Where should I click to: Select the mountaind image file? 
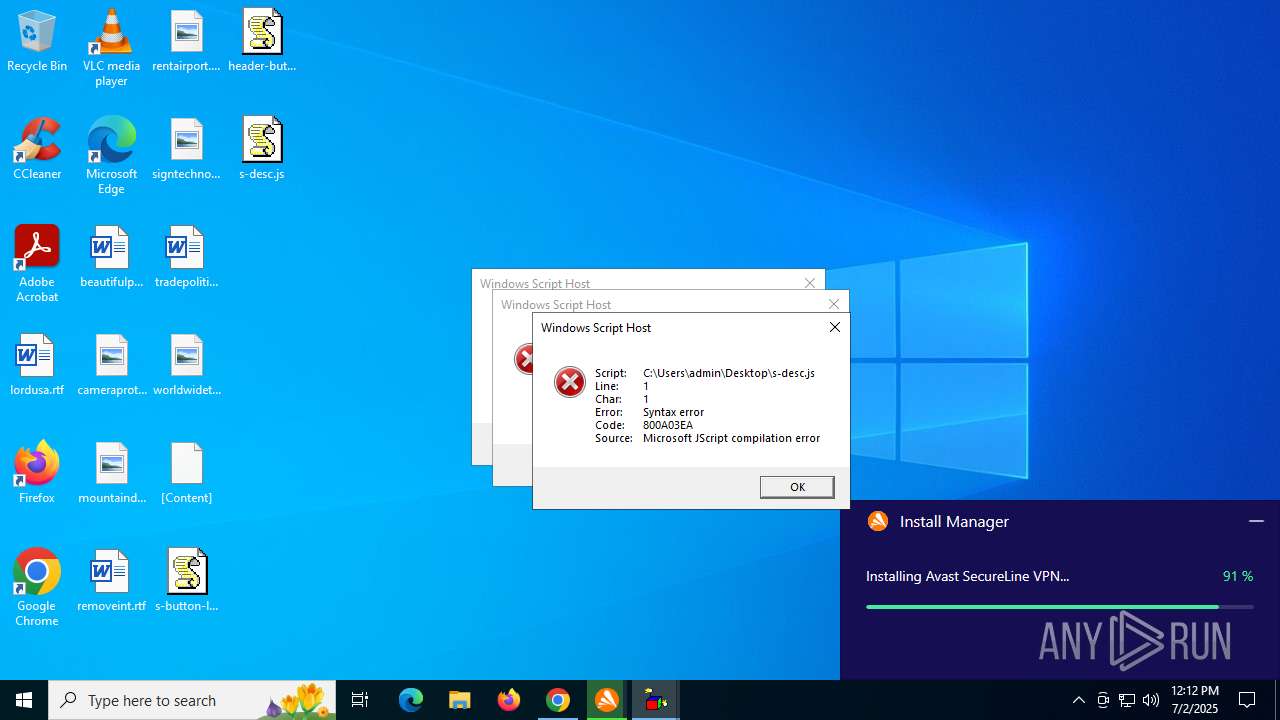(111, 473)
